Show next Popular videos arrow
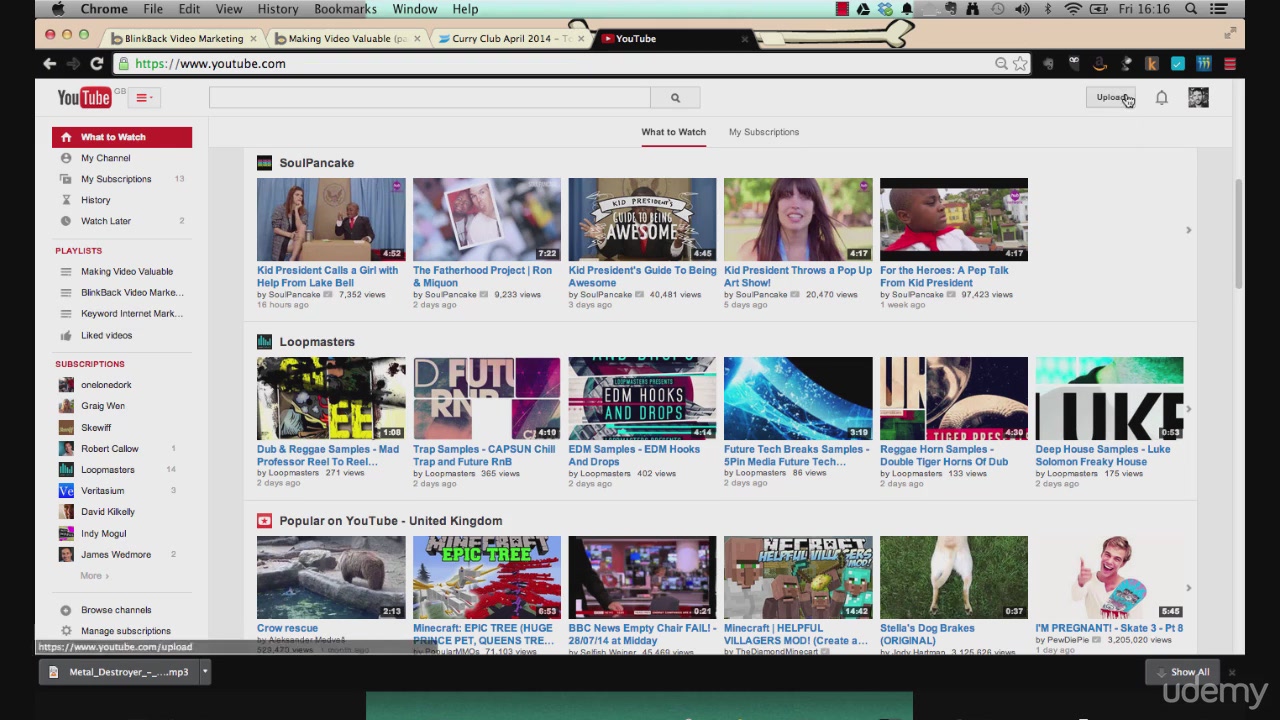 (x=1188, y=588)
